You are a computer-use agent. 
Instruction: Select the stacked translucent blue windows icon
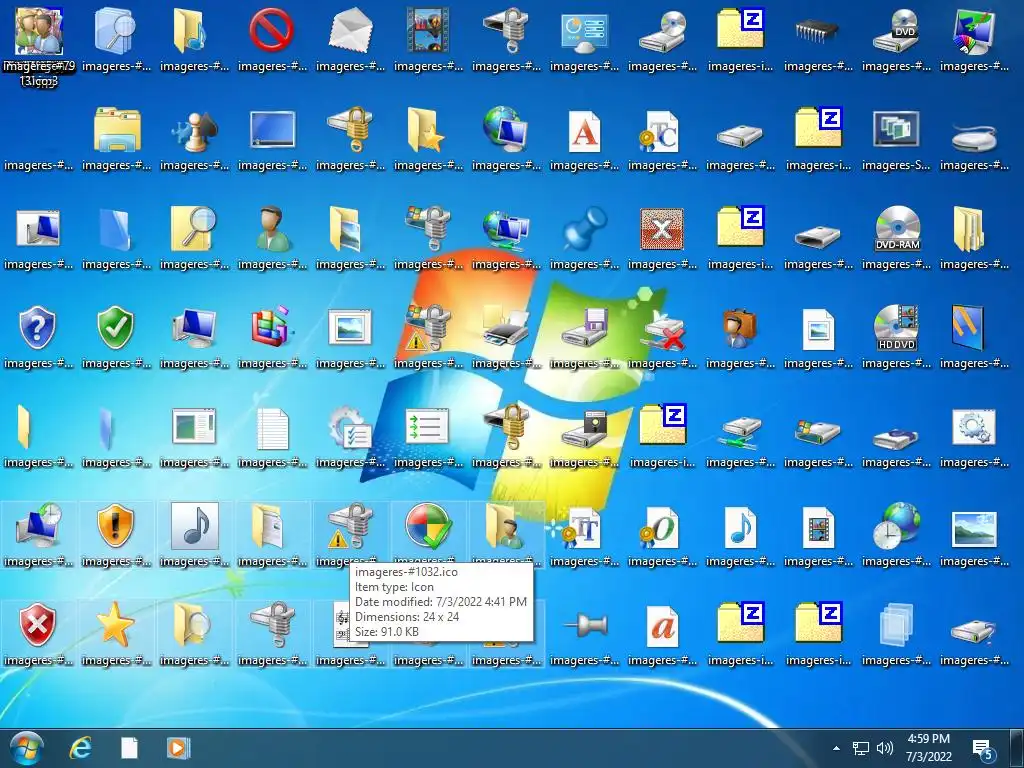(895, 624)
